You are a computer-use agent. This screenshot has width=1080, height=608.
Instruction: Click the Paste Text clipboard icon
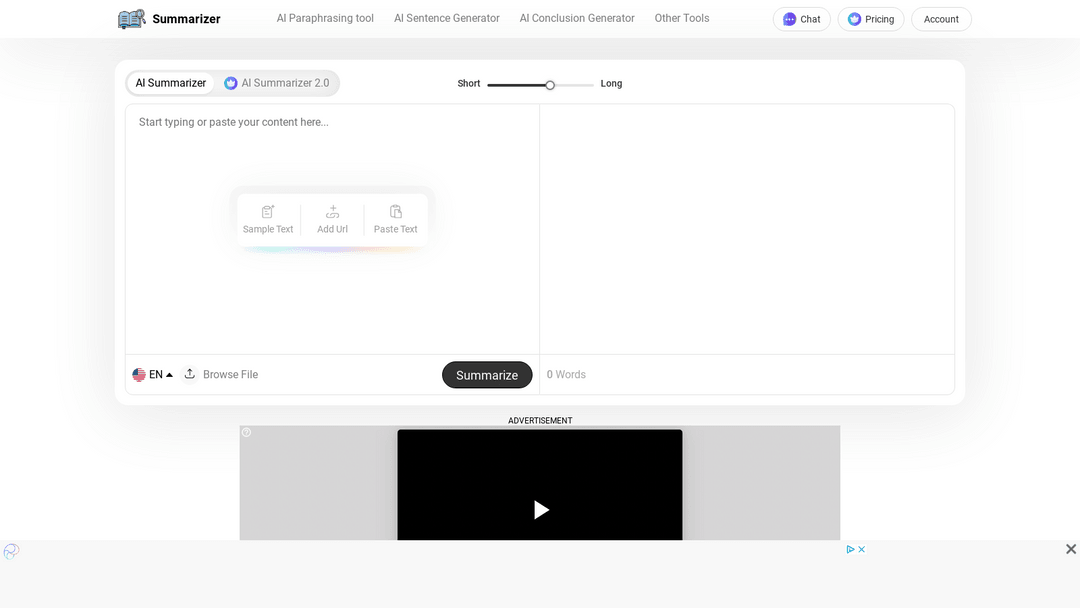point(396,212)
